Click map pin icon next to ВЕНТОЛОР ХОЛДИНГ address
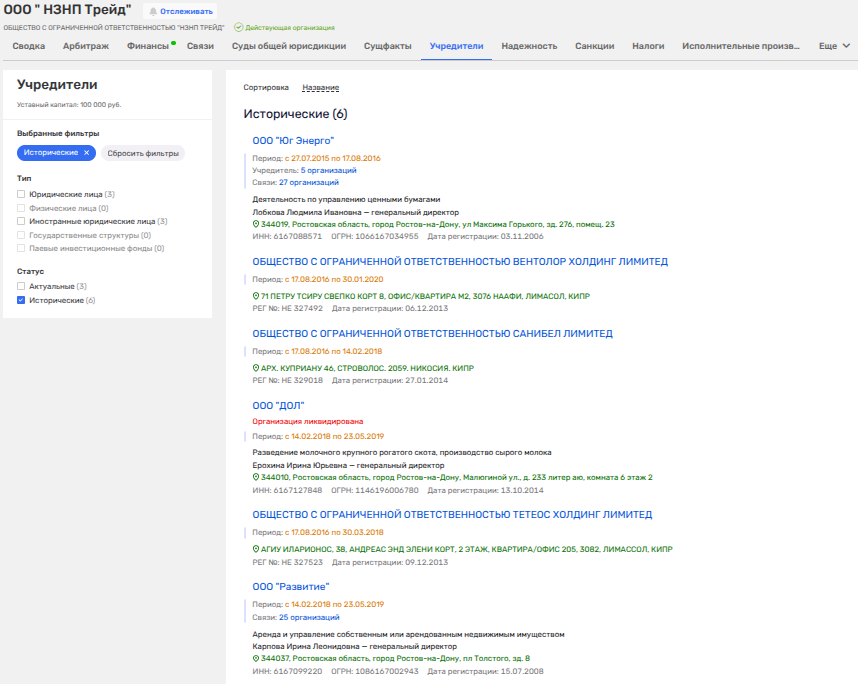This screenshot has width=858, height=684. click(x=256, y=297)
